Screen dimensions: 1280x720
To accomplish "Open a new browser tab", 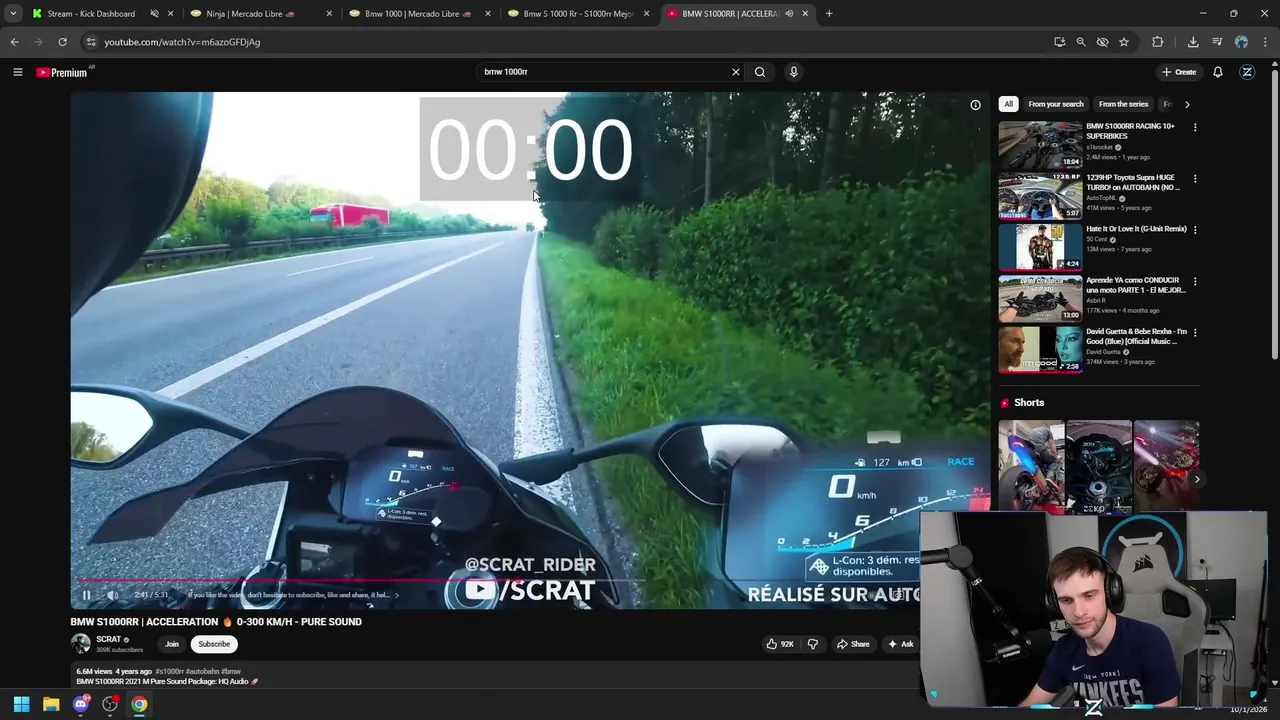I will click(829, 14).
